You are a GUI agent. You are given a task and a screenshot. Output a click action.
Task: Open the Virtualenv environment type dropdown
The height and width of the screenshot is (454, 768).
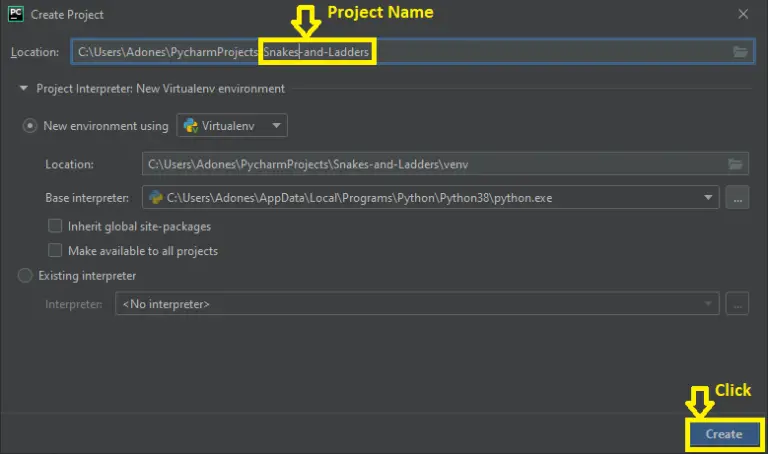click(x=232, y=126)
